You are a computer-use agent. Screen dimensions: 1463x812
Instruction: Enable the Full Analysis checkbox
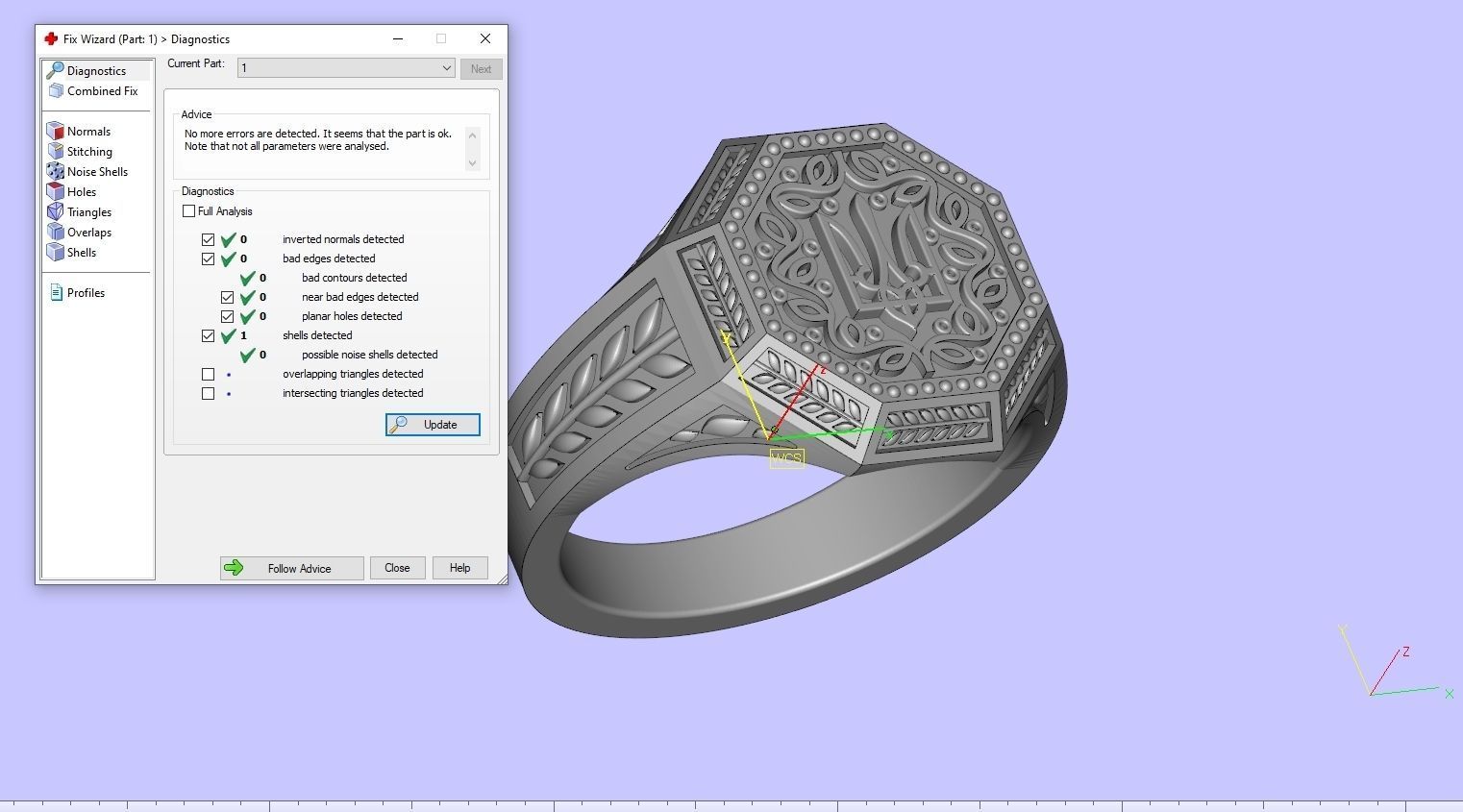(x=189, y=211)
